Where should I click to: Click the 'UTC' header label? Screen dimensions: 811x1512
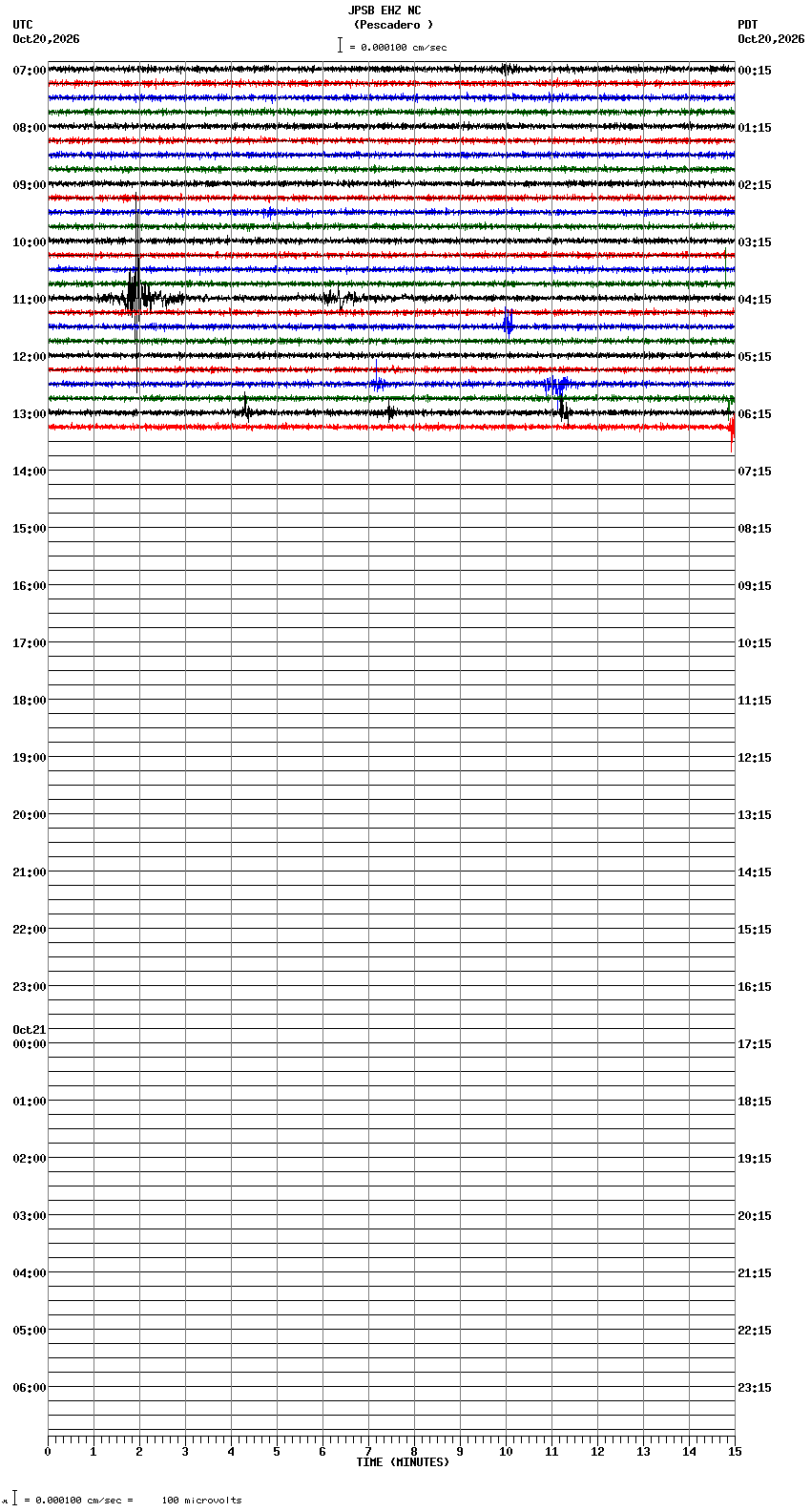click(x=23, y=25)
